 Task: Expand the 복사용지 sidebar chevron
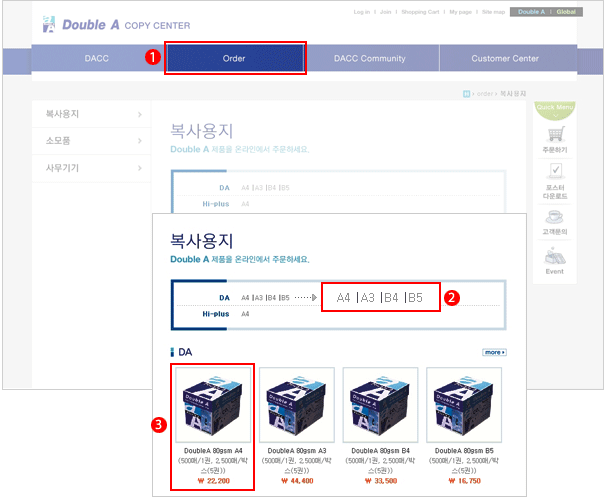(x=139, y=114)
